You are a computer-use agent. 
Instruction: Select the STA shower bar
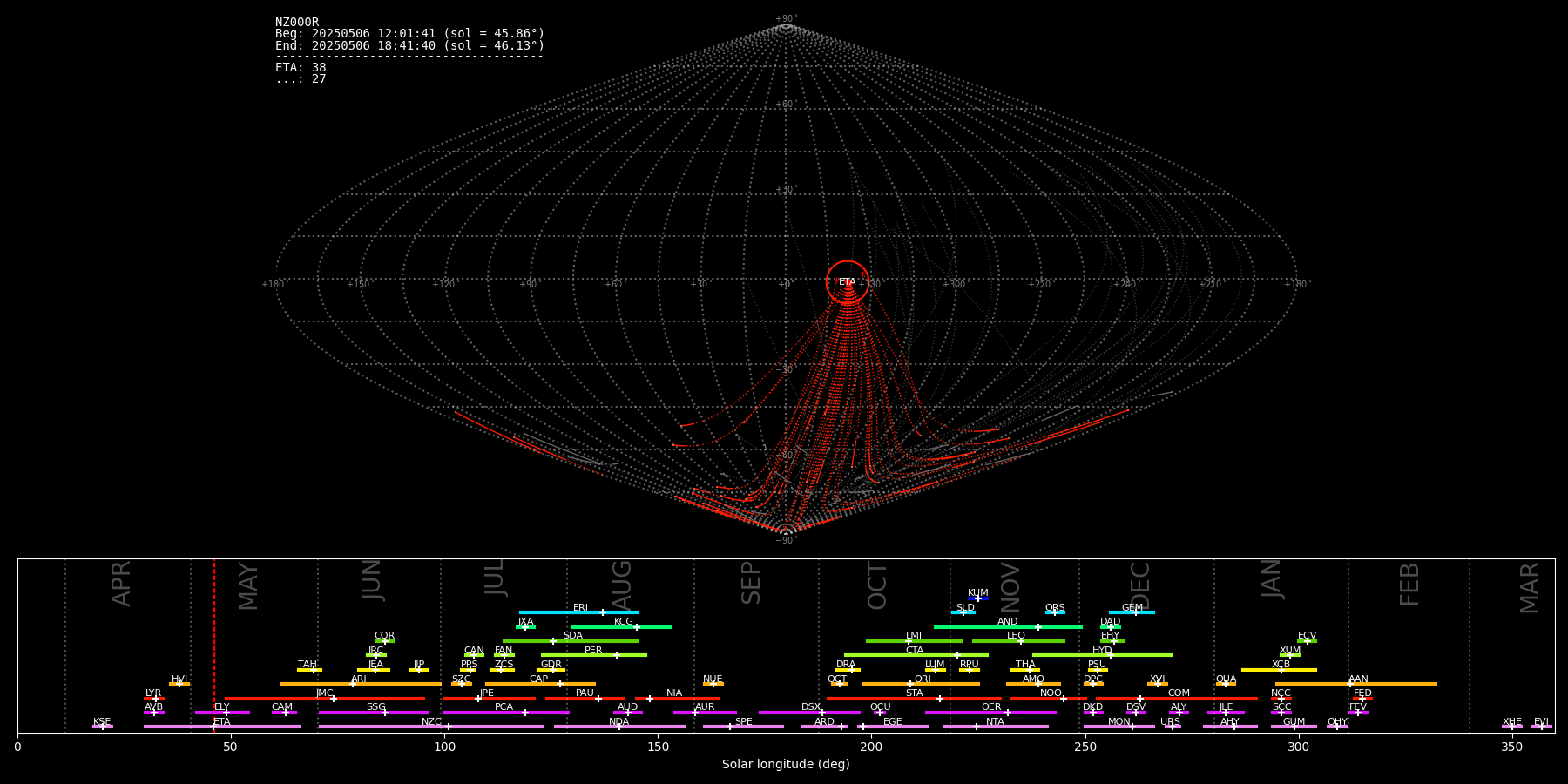point(914,698)
